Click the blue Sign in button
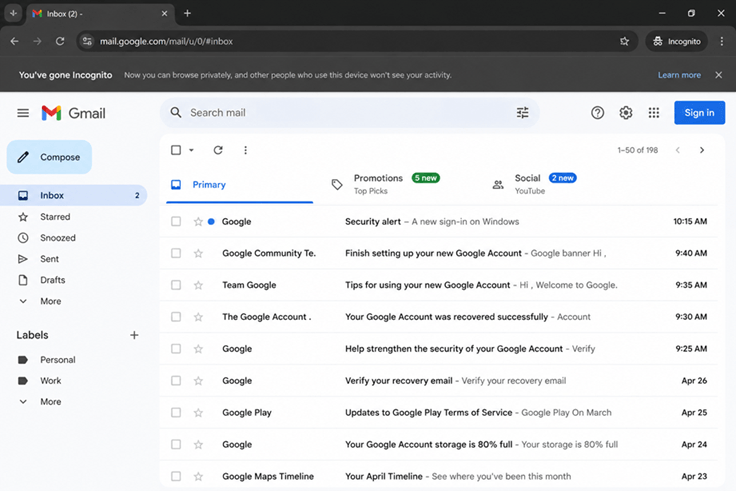This screenshot has height=491, width=736. tap(699, 113)
